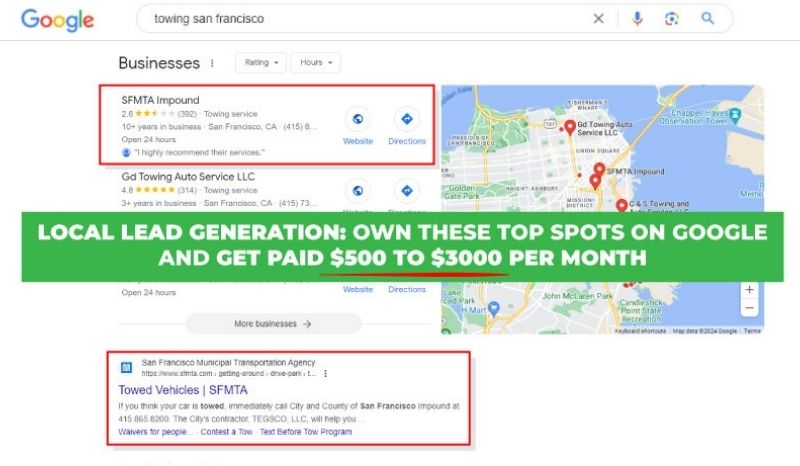Select the Gd Towing Auto Service map pin
Image resolution: width=800 pixels, height=466 pixels.
[x=570, y=127]
